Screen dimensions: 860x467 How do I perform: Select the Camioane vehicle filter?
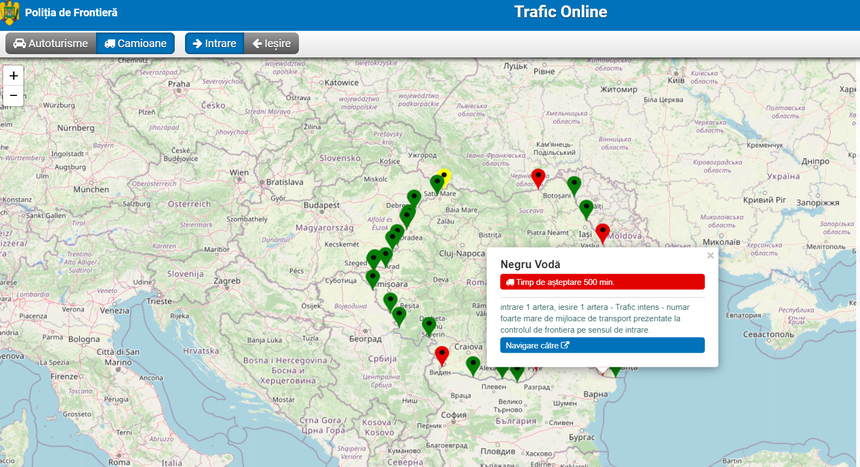coord(135,44)
